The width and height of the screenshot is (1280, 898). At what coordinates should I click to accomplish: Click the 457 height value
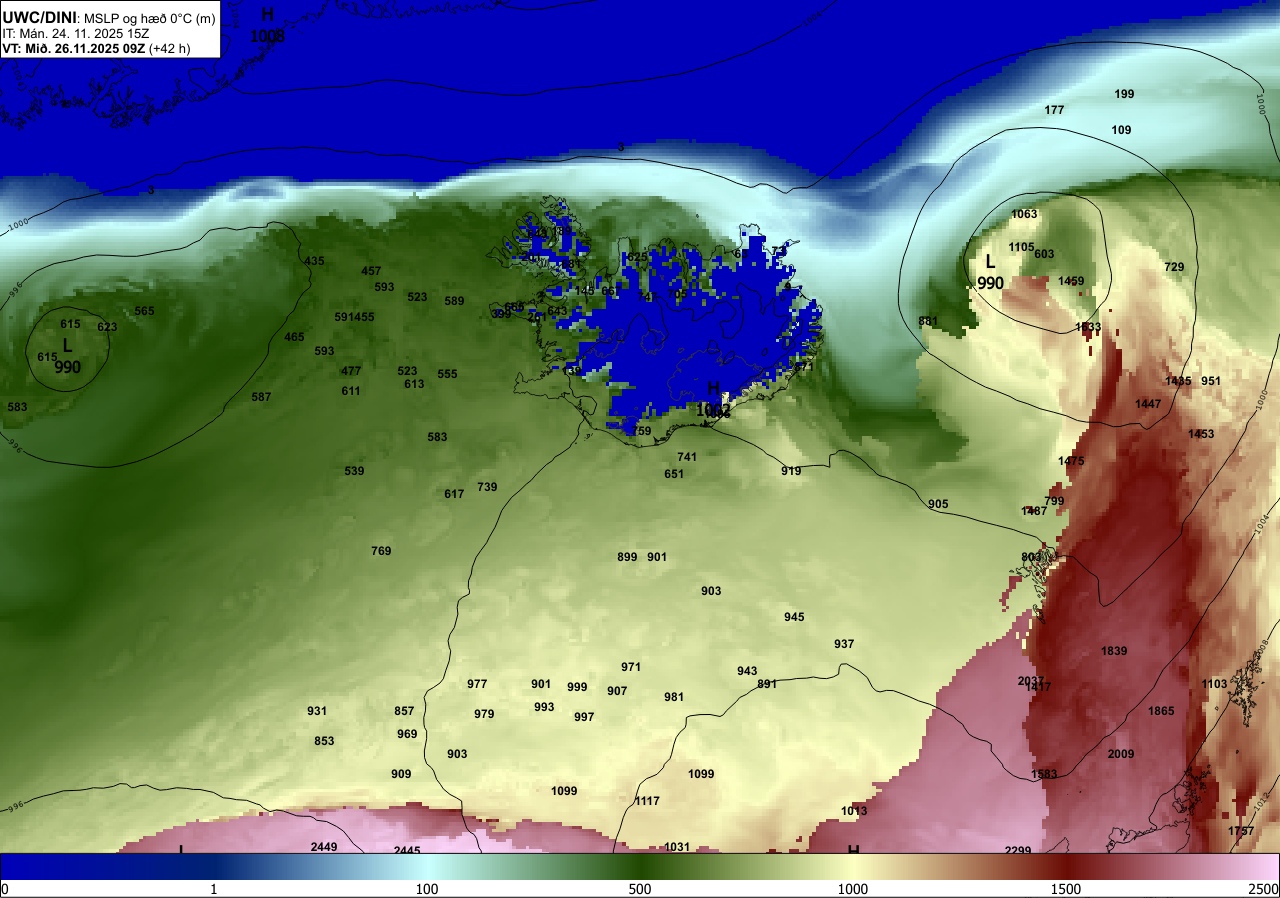(371, 271)
